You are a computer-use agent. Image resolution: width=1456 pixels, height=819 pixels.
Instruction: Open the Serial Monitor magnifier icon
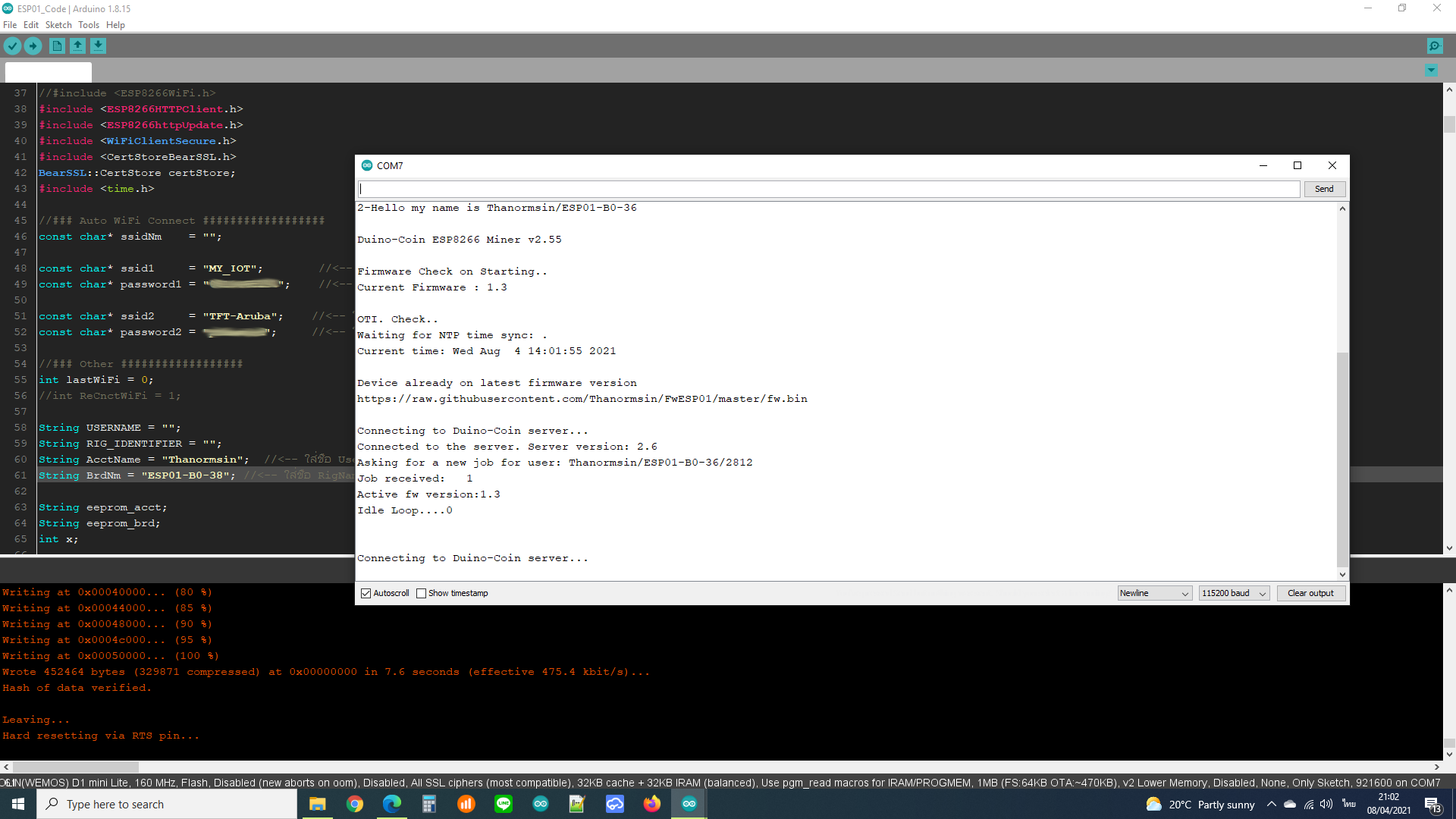click(x=1435, y=46)
